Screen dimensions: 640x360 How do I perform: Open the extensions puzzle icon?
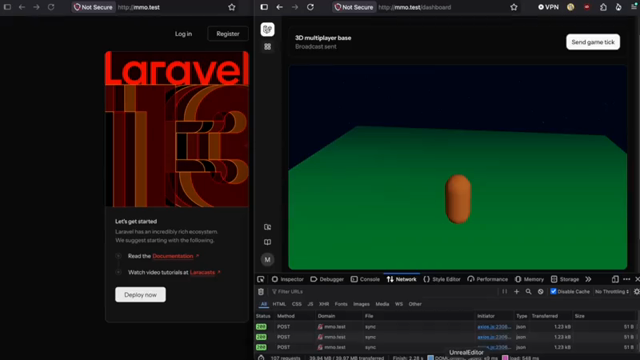[603, 7]
